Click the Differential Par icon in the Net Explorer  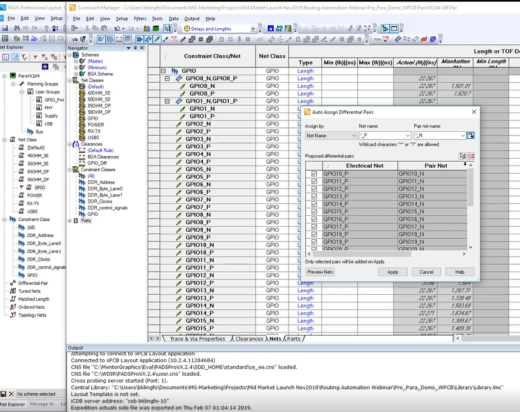point(13,283)
